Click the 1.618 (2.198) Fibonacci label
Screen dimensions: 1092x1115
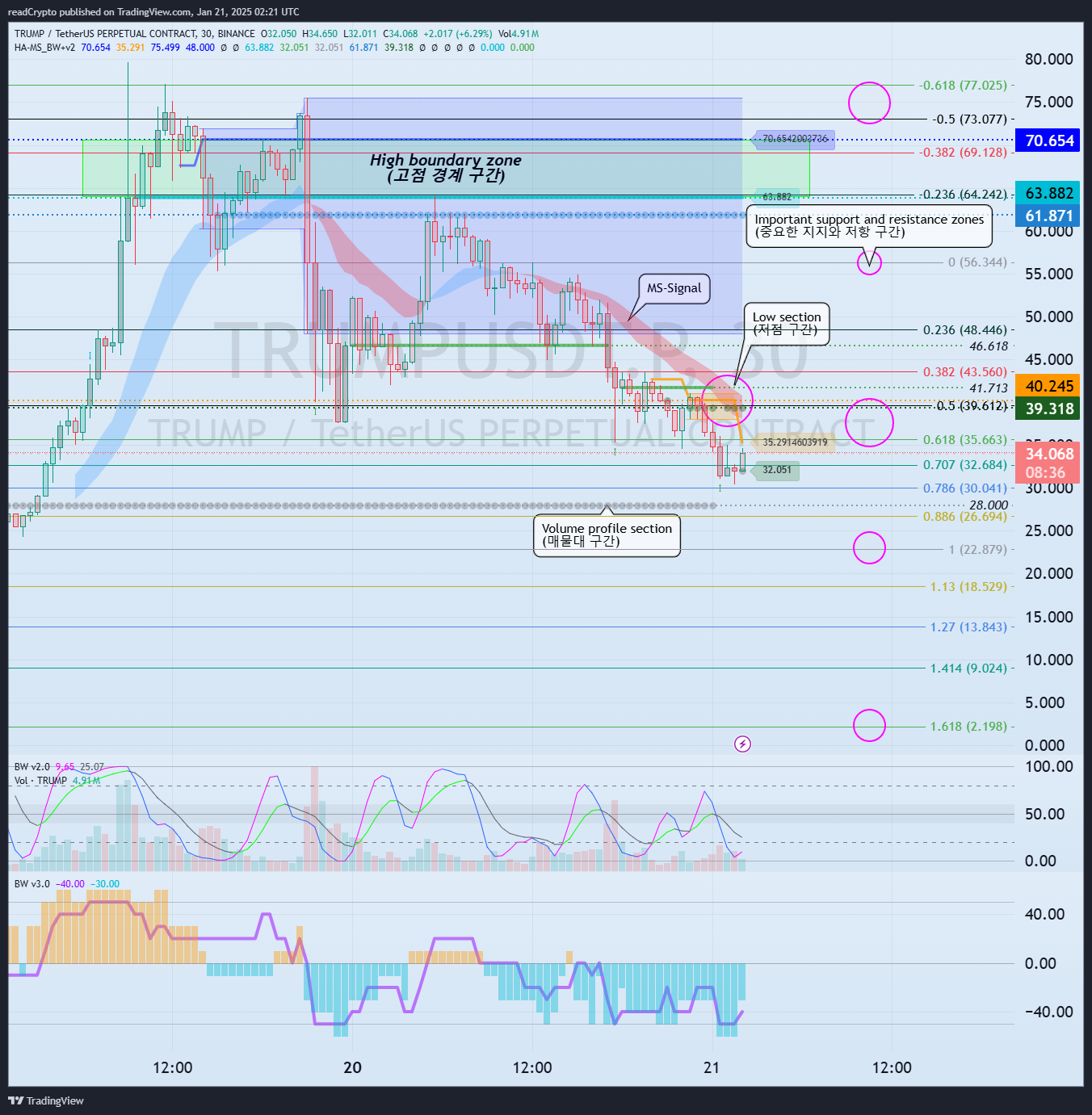968,726
